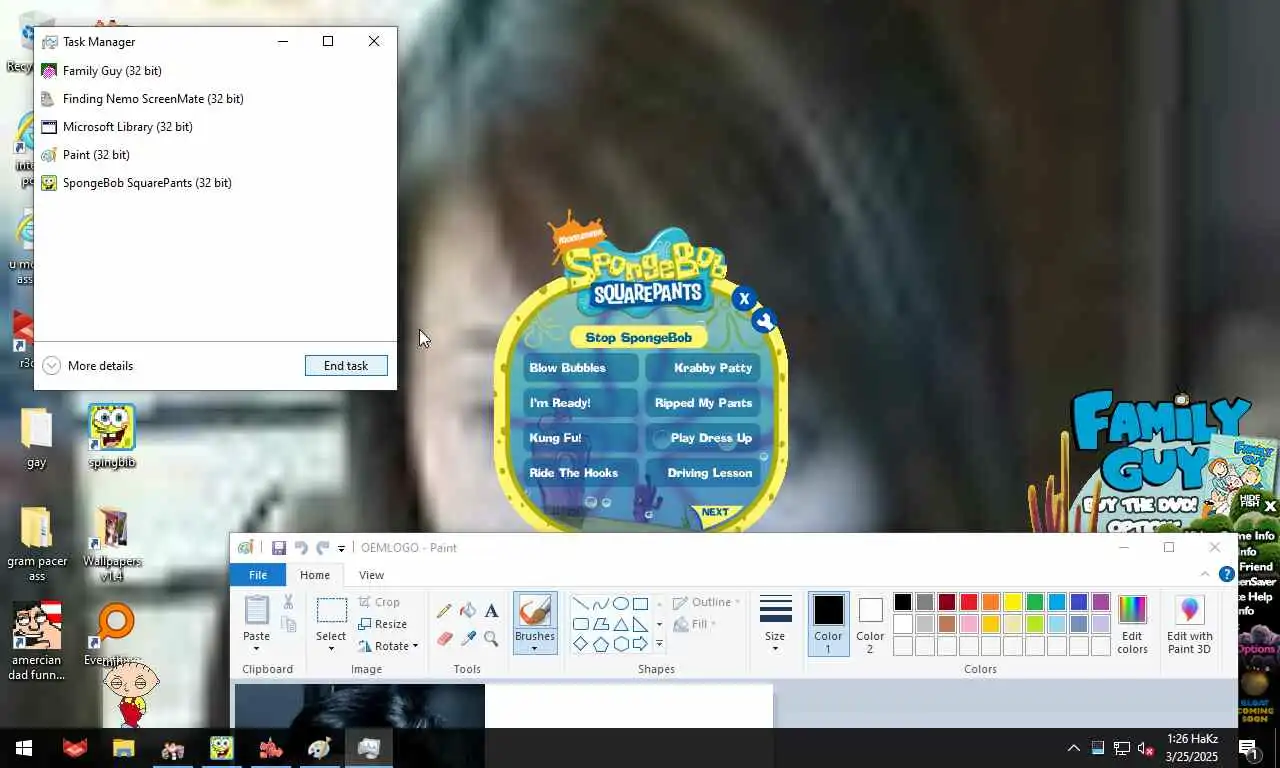
Task: Activate the Eraser tool in Paint
Action: [444, 638]
